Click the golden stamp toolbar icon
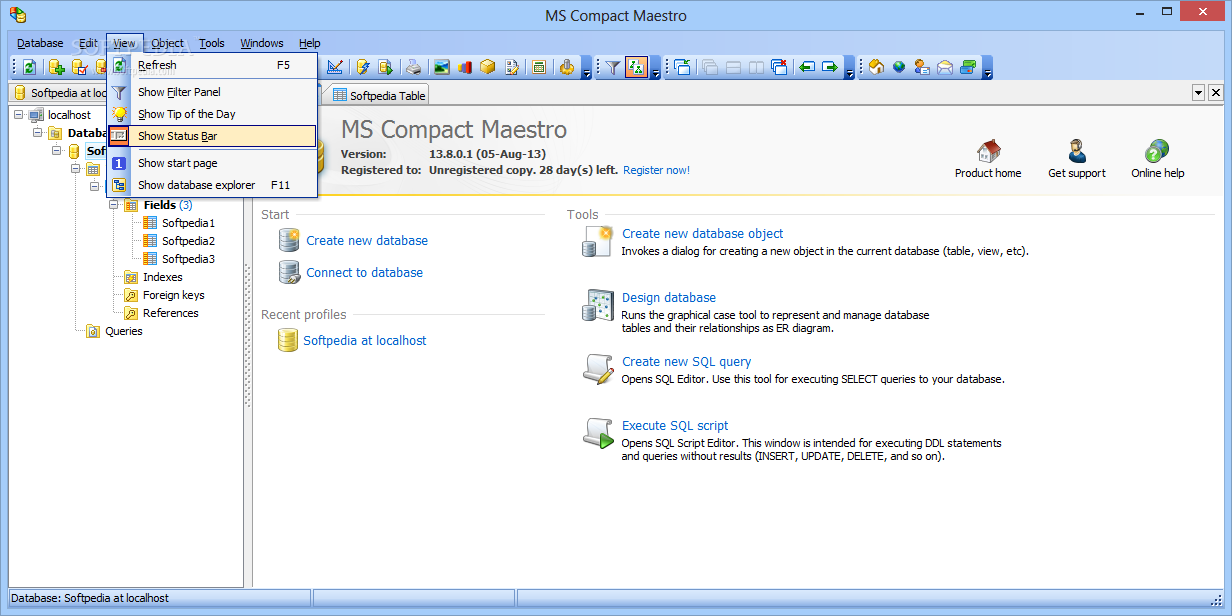Image resolution: width=1232 pixels, height=616 pixels. 567,67
